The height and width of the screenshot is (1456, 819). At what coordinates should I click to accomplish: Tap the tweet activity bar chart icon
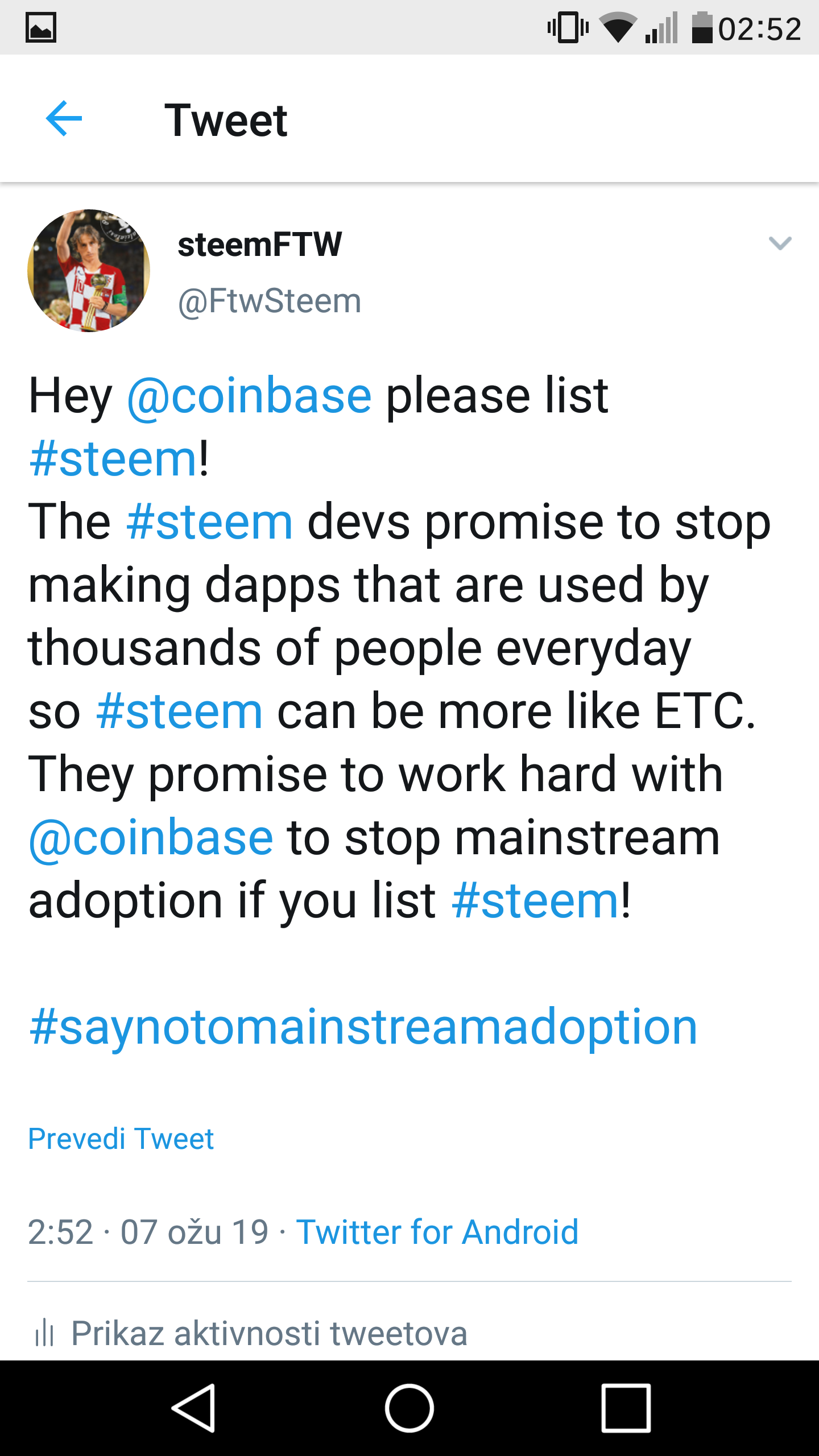tap(44, 1333)
